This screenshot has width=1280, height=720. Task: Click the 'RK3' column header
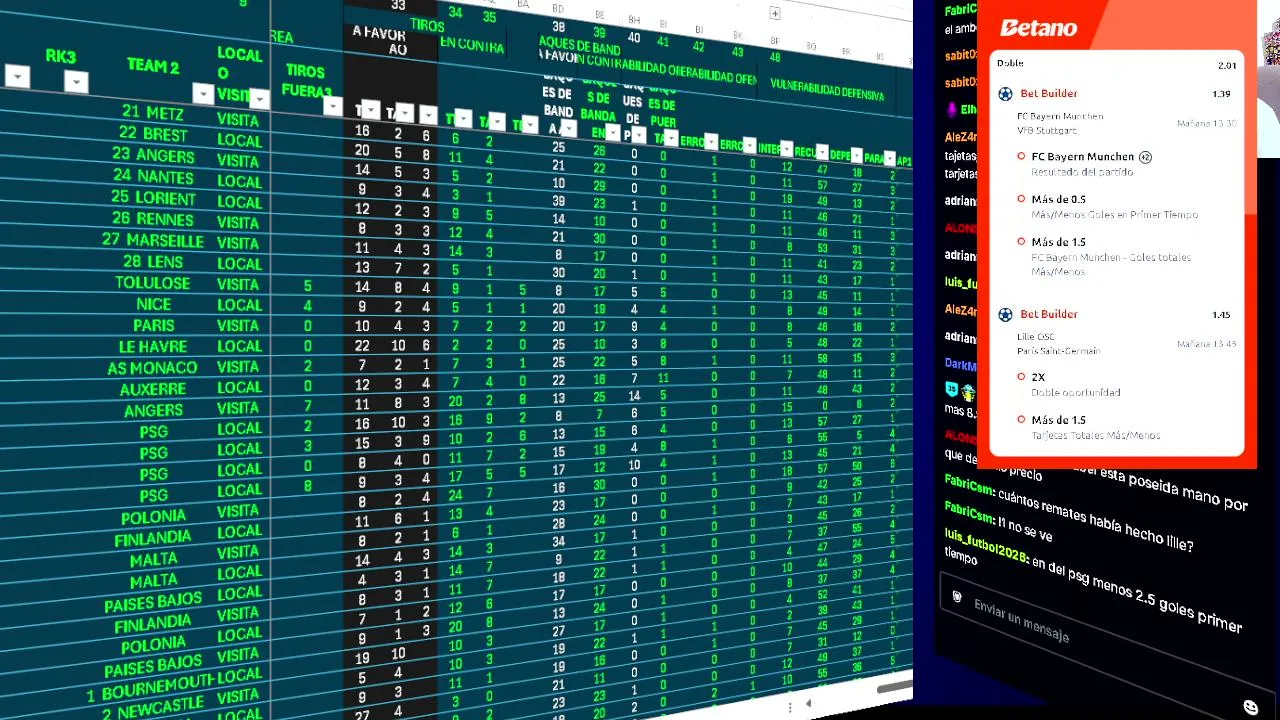[60, 56]
